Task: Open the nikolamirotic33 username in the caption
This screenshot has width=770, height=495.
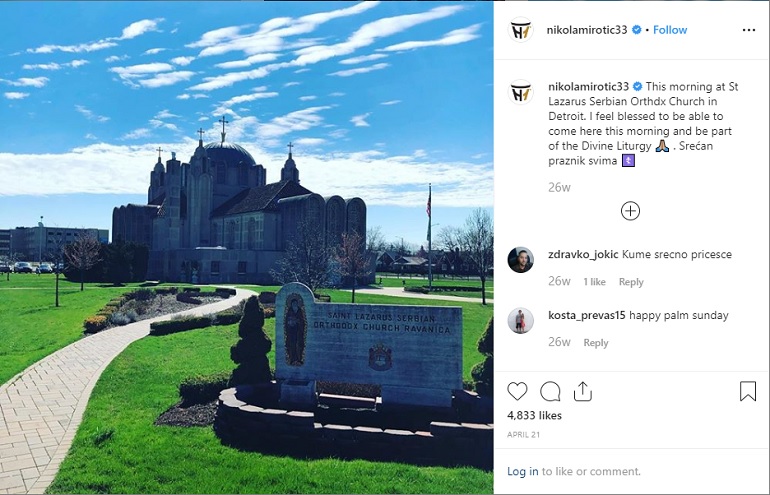Action: (x=588, y=86)
